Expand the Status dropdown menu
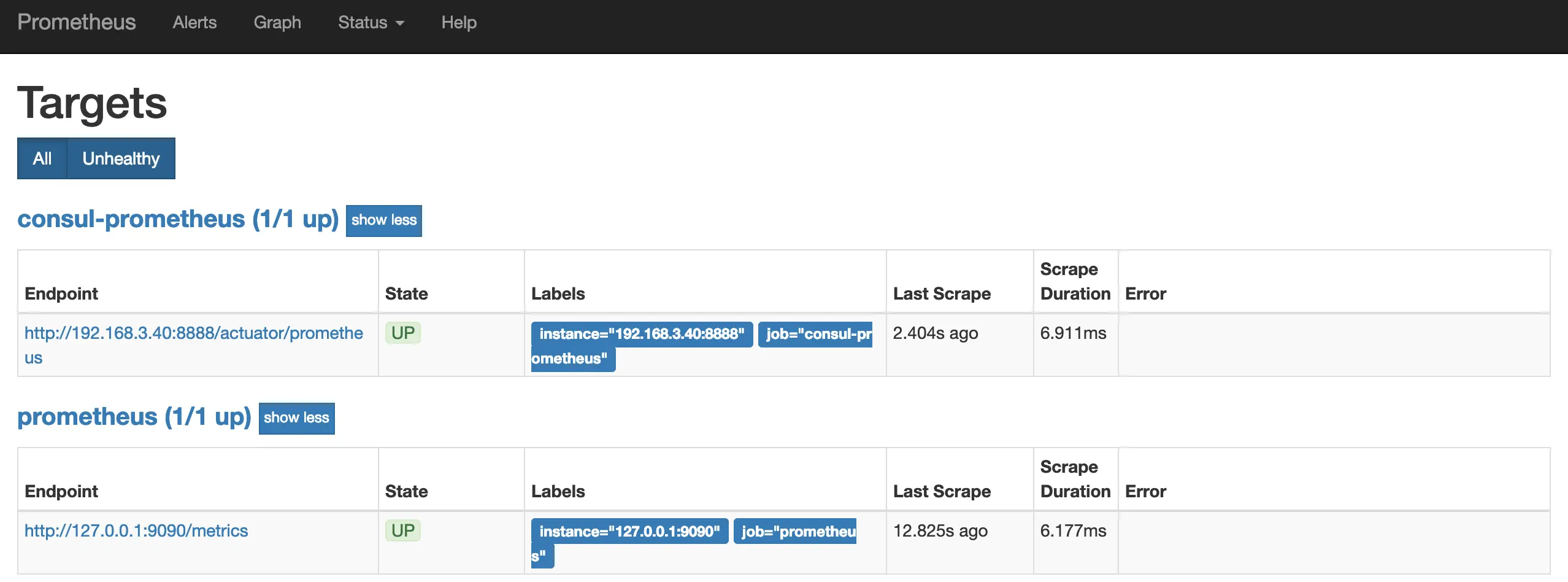 (x=371, y=23)
